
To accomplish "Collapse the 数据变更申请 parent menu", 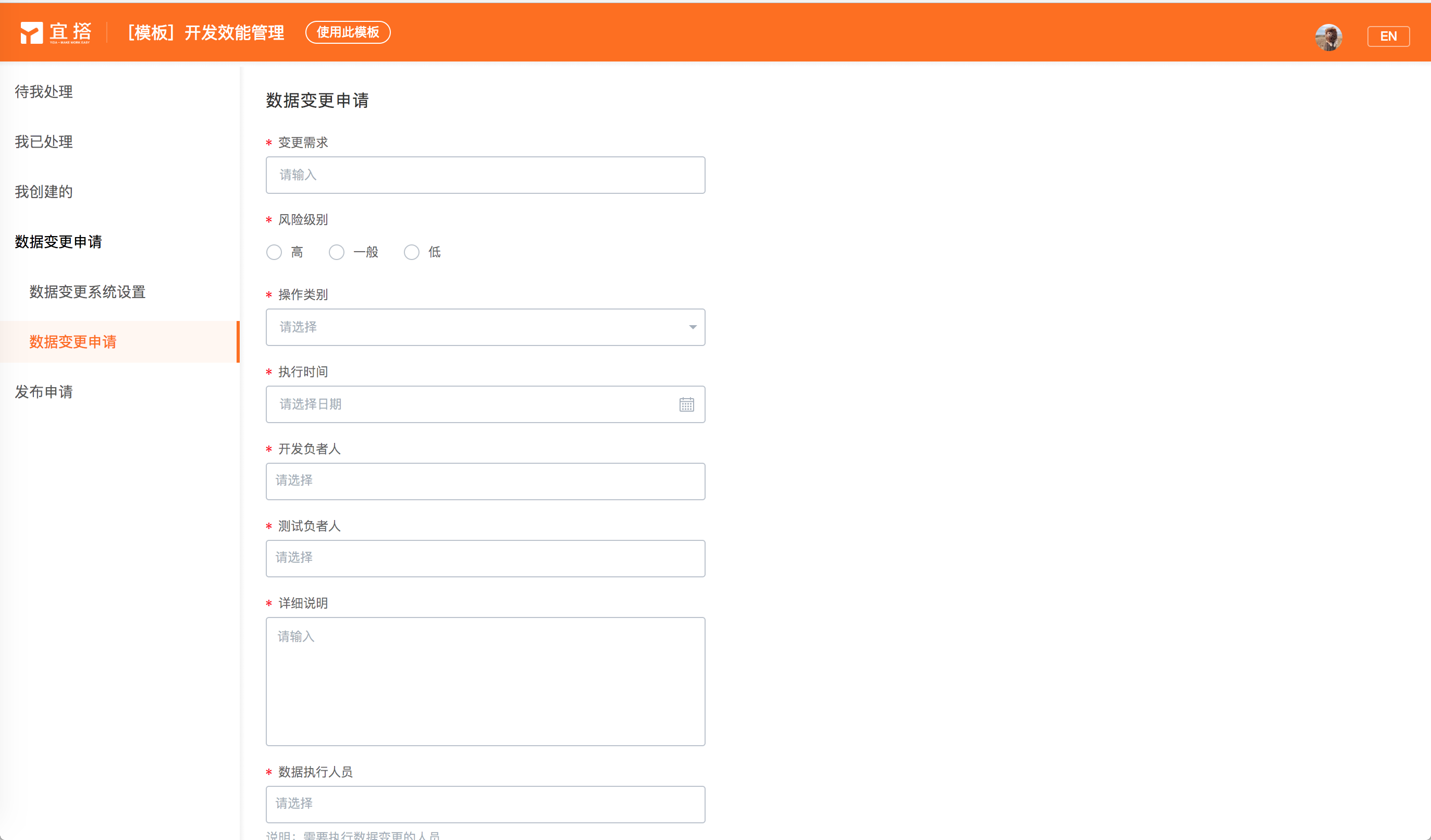I will pyautogui.click(x=58, y=242).
